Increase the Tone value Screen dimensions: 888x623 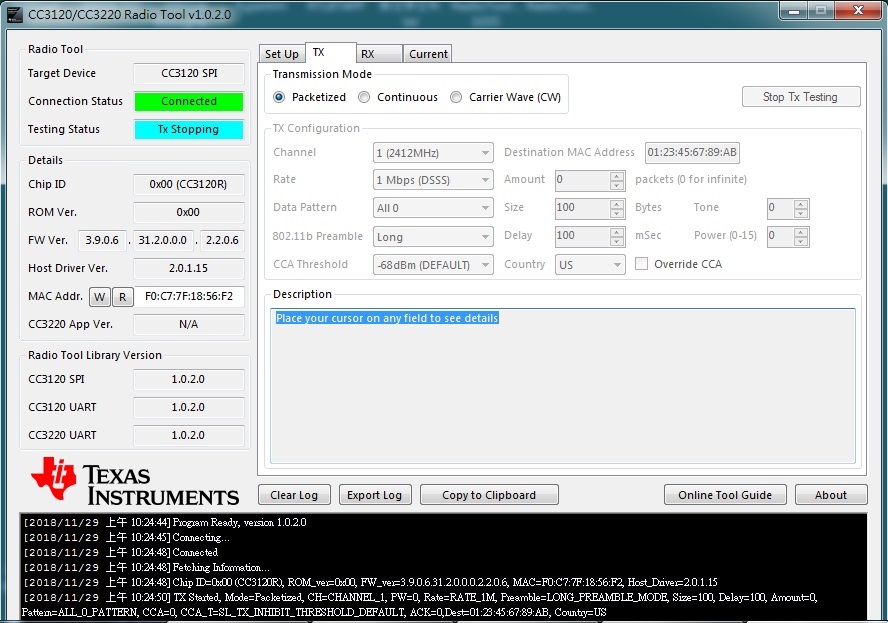tap(801, 204)
